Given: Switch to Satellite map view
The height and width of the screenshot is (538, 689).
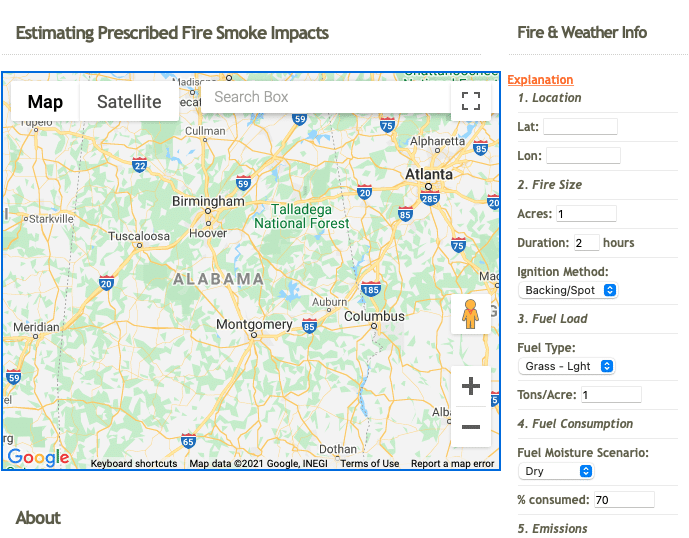Looking at the screenshot, I should 129,102.
